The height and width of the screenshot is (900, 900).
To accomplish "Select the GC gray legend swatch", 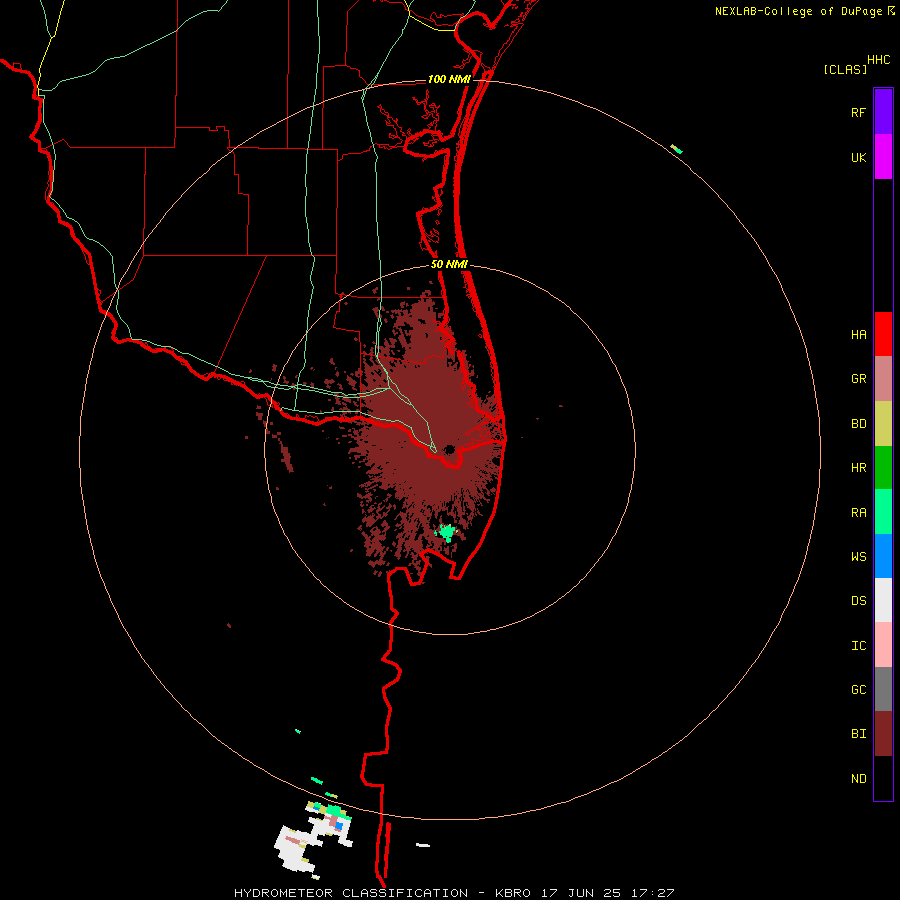I will [883, 689].
